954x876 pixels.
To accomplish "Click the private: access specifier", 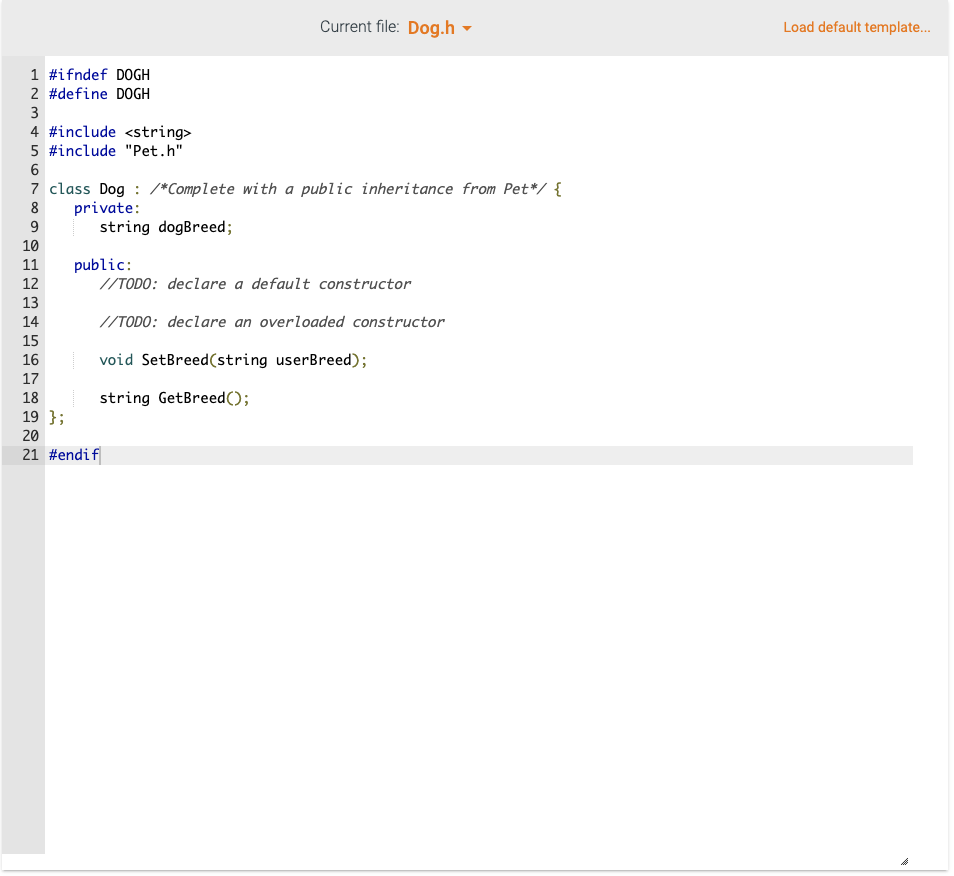I will point(104,207).
